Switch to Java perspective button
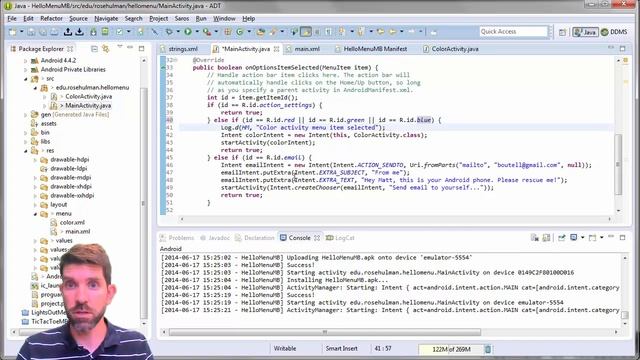Viewport: 640px width, 360px height. coord(585,32)
